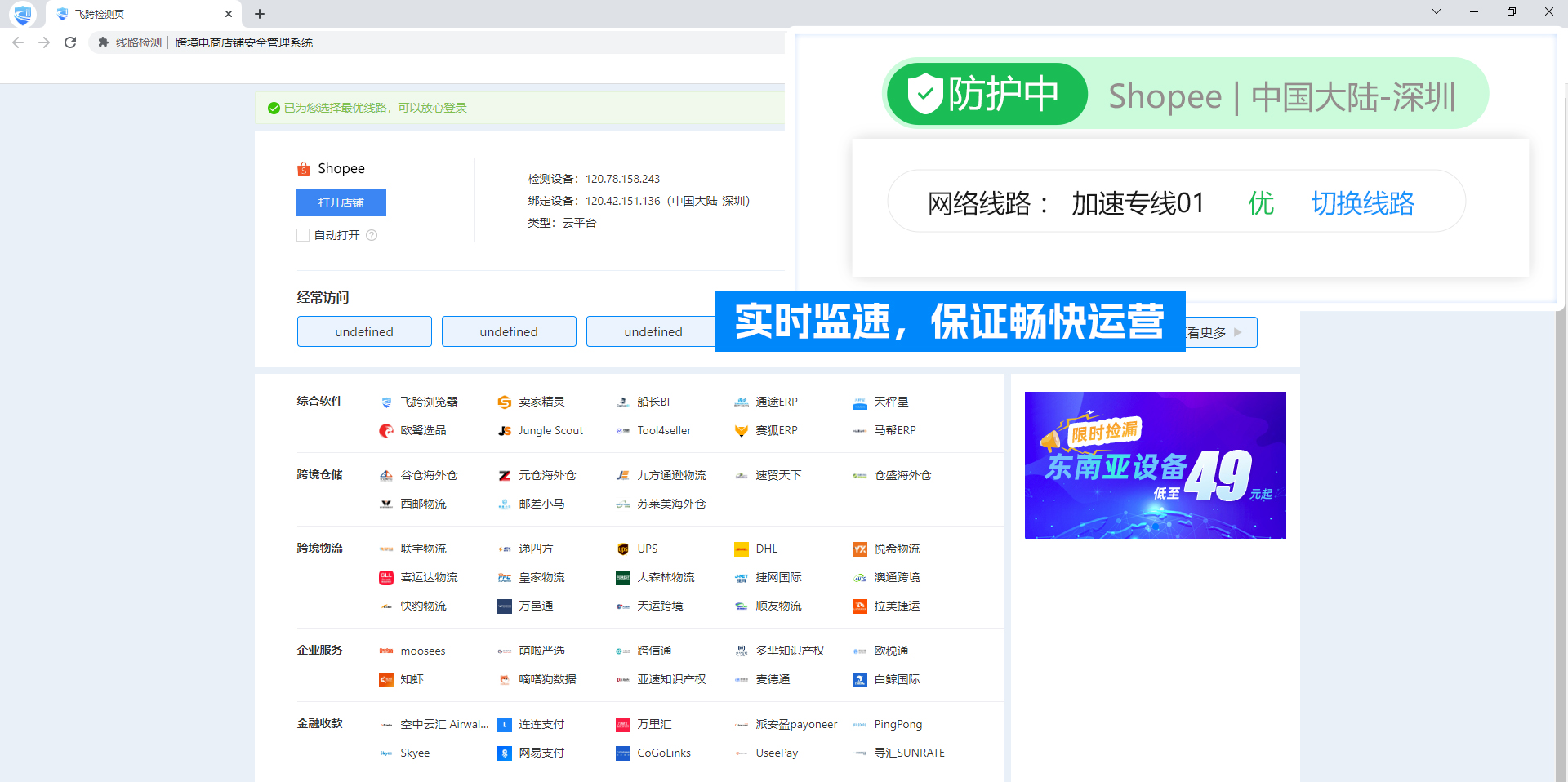
Task: Click the 船长BI icon
Action: pos(623,402)
